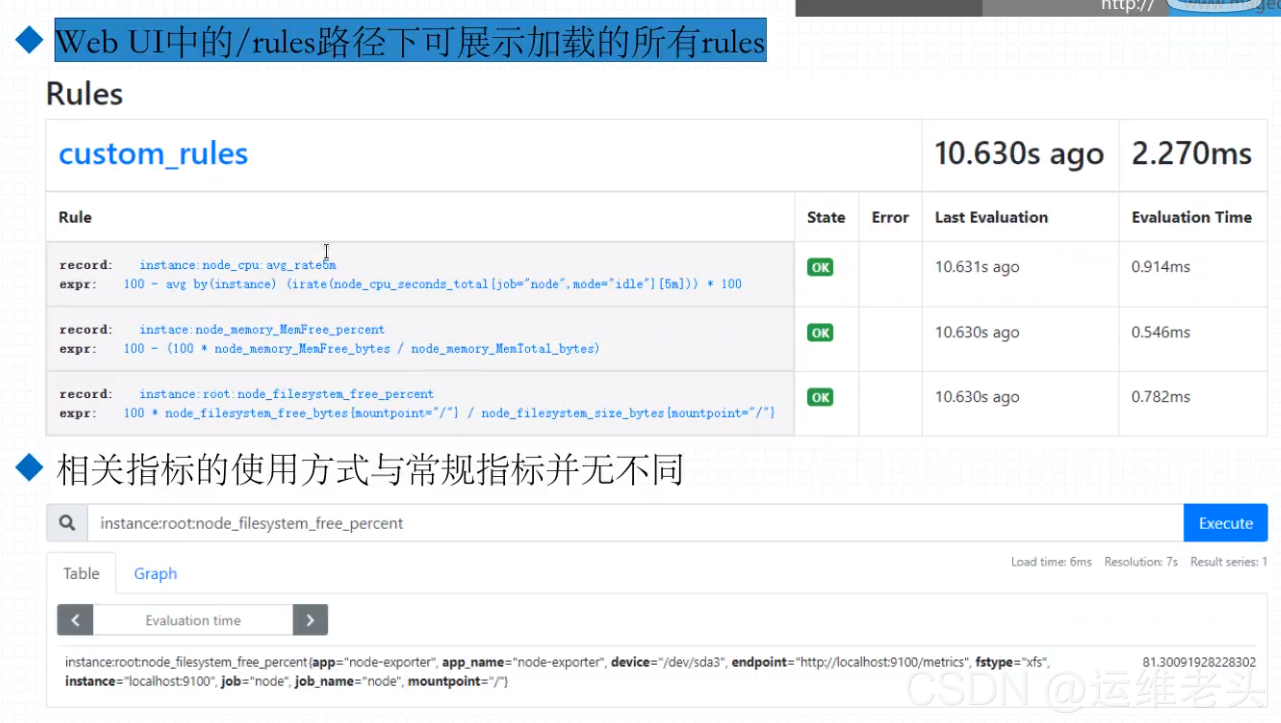Click OK state badge for node_memory_MemFree_percent rule
This screenshot has height=723, width=1281.
click(820, 333)
